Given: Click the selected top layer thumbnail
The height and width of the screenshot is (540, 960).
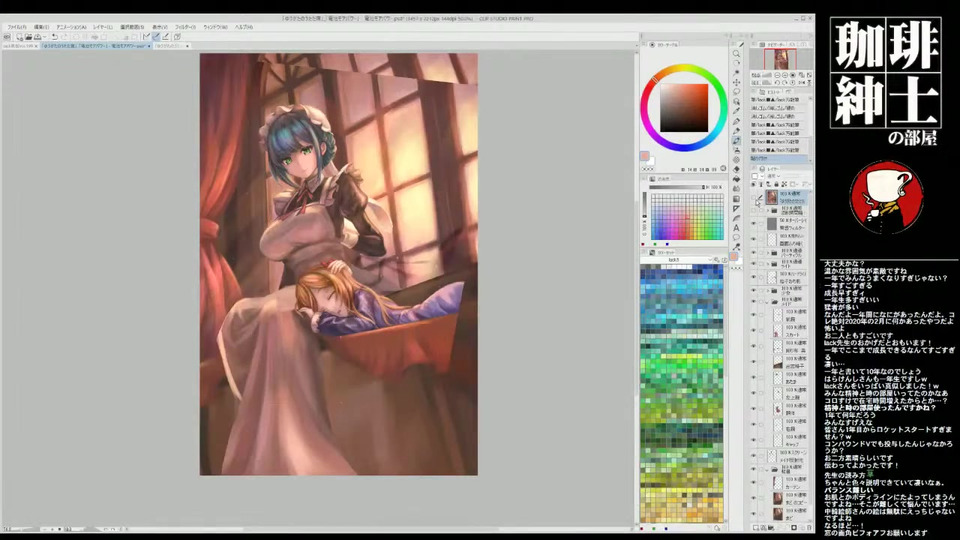Looking at the screenshot, I should click(x=772, y=197).
